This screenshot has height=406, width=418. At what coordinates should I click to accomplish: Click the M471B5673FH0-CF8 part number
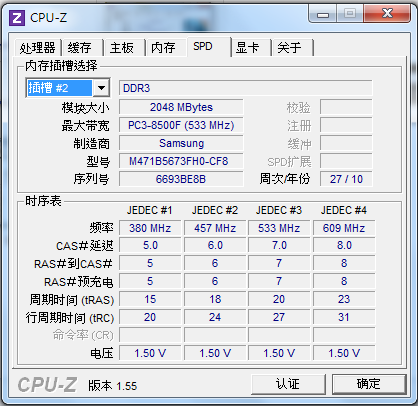pos(181,161)
